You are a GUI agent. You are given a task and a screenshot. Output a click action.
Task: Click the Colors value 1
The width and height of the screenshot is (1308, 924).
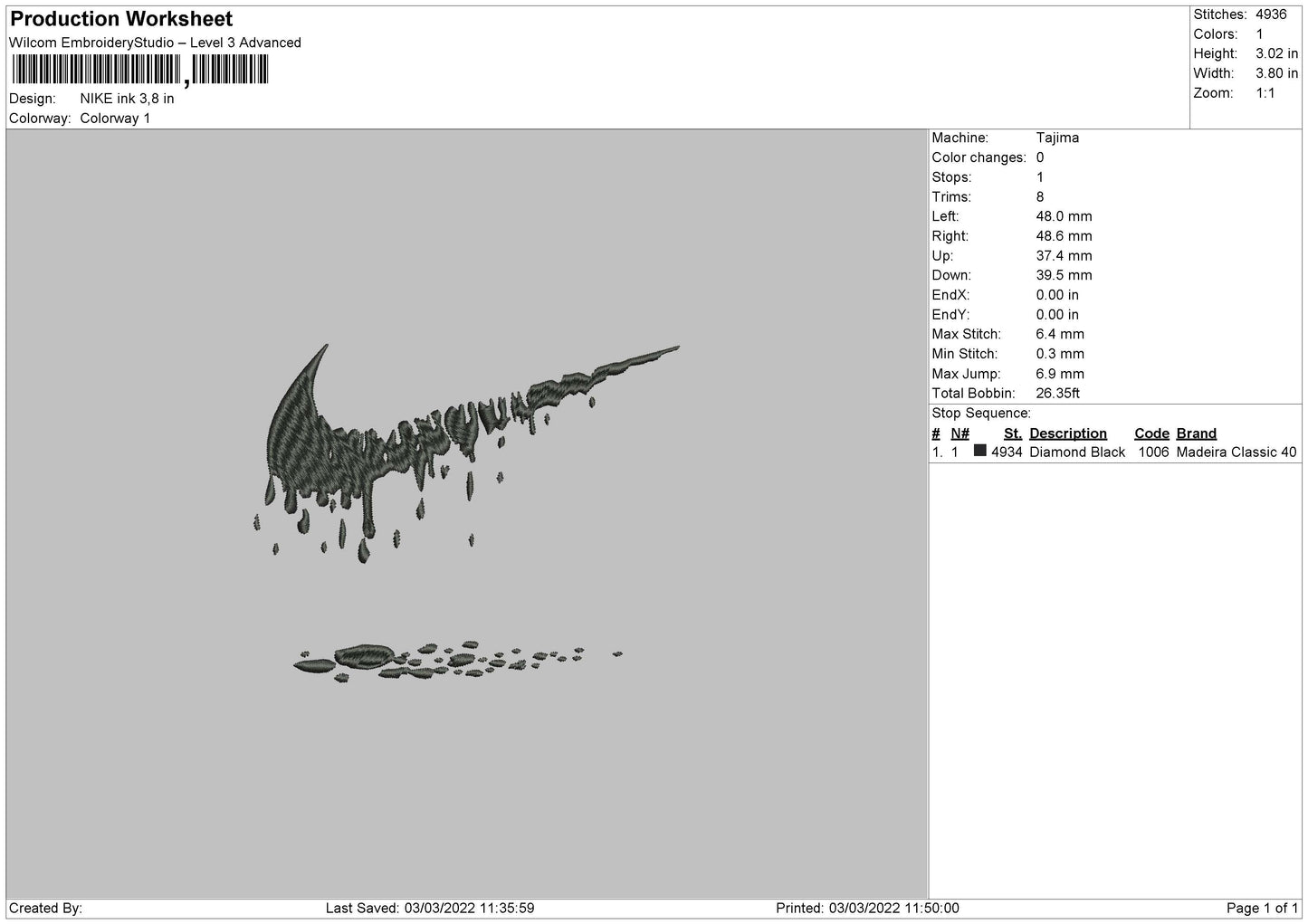pos(1259,34)
